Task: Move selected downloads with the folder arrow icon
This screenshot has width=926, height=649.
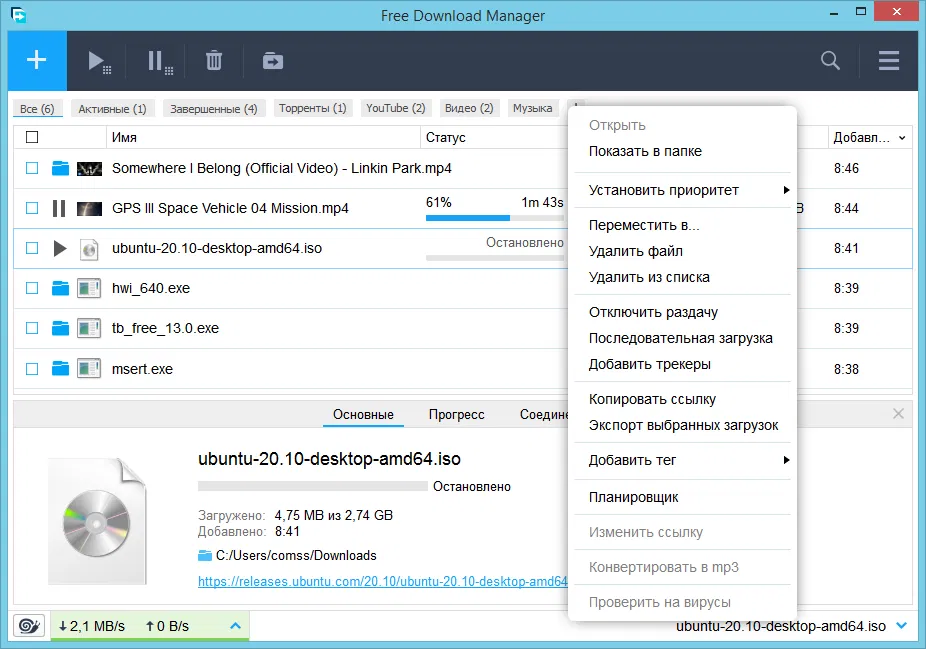Action: [x=272, y=61]
